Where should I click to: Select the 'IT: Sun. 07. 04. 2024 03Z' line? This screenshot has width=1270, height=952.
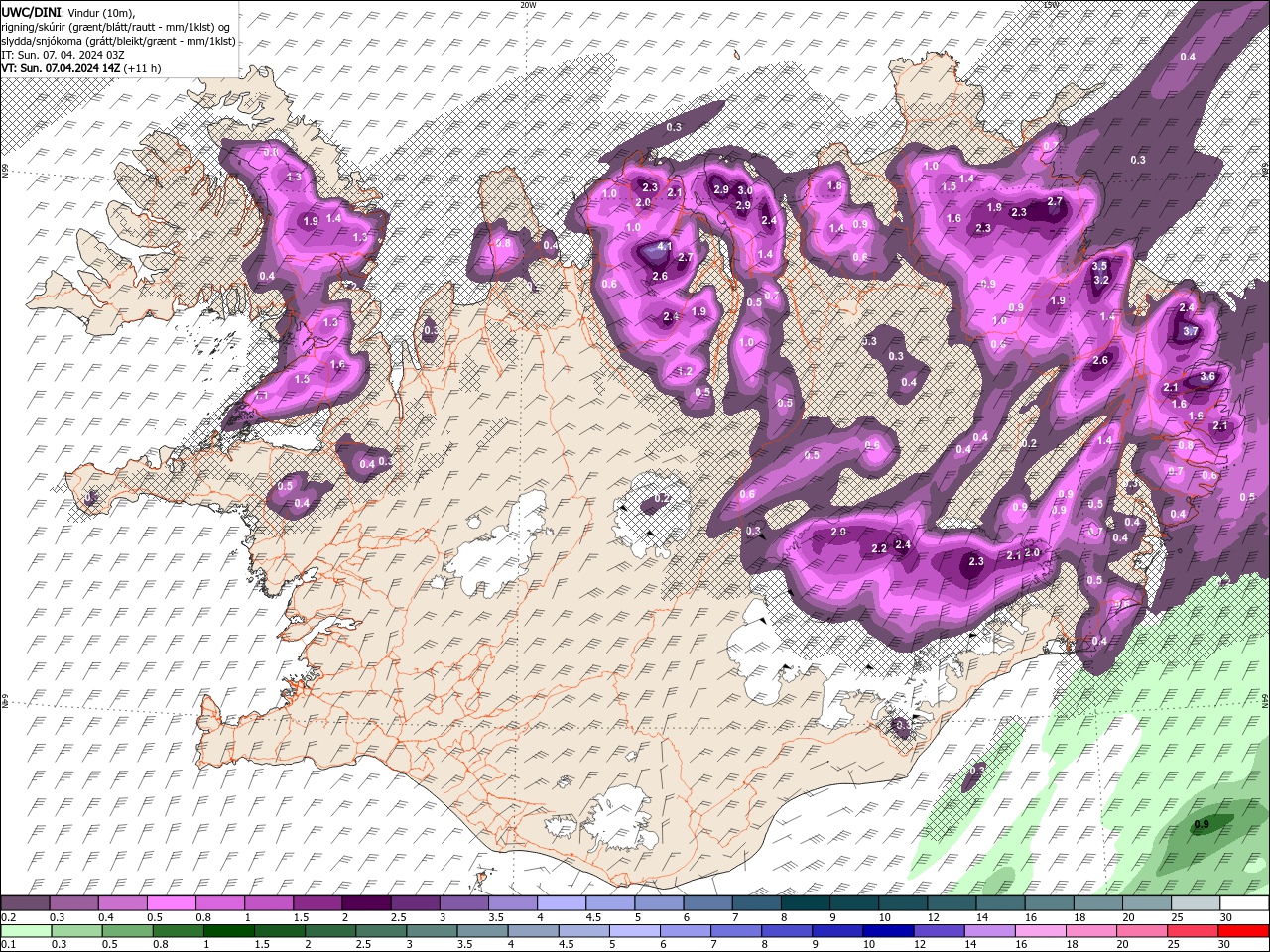pyautogui.click(x=63, y=54)
